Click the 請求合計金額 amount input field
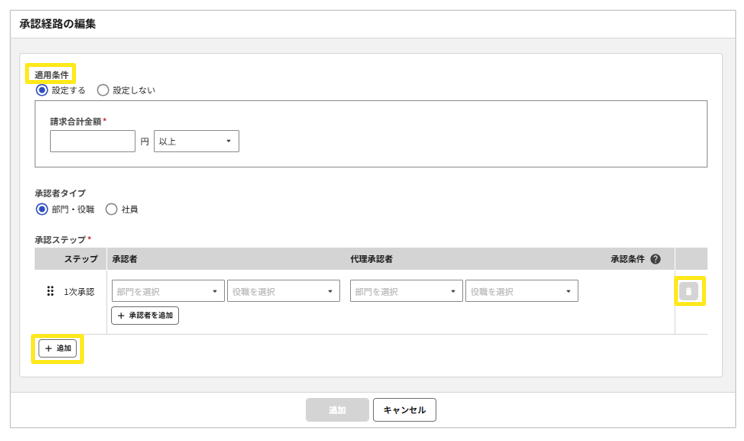744x441 pixels. coord(92,141)
